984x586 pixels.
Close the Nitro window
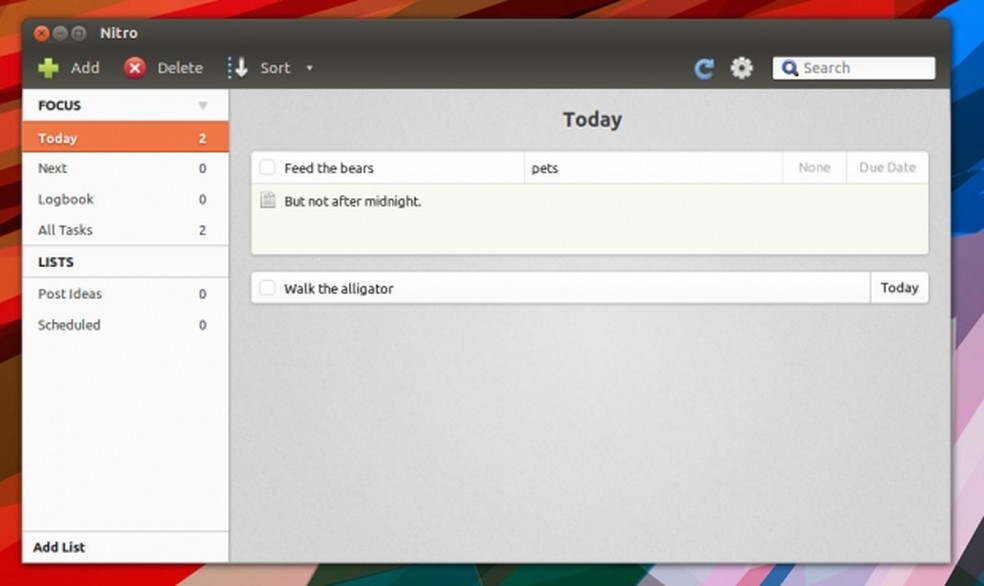41,33
